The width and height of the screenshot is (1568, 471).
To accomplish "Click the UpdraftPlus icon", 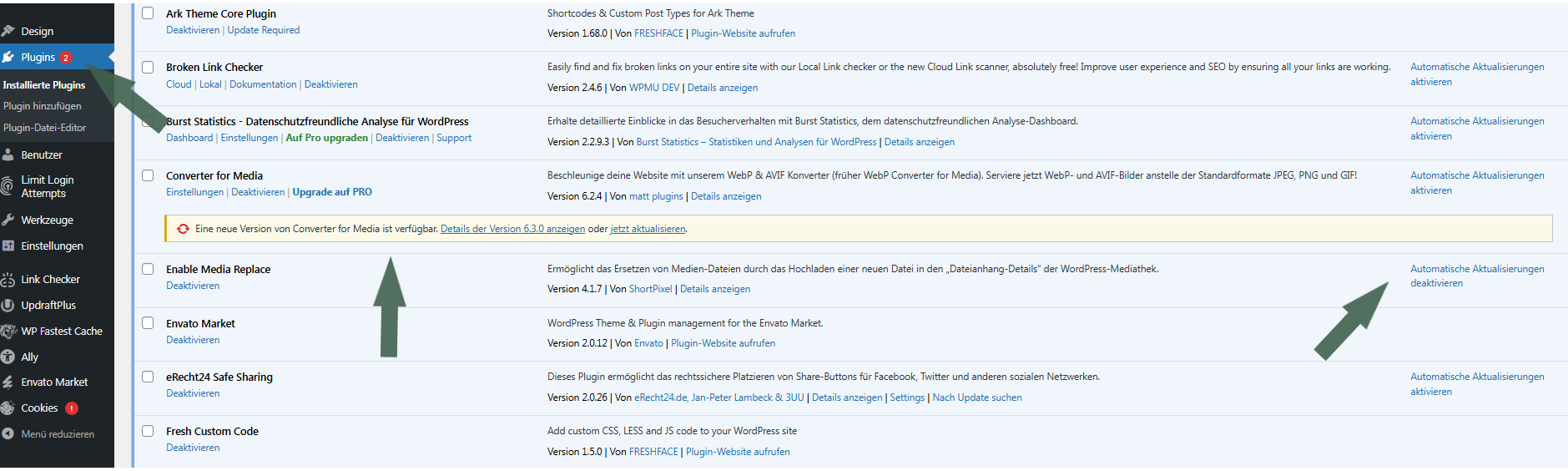I will click(x=8, y=305).
